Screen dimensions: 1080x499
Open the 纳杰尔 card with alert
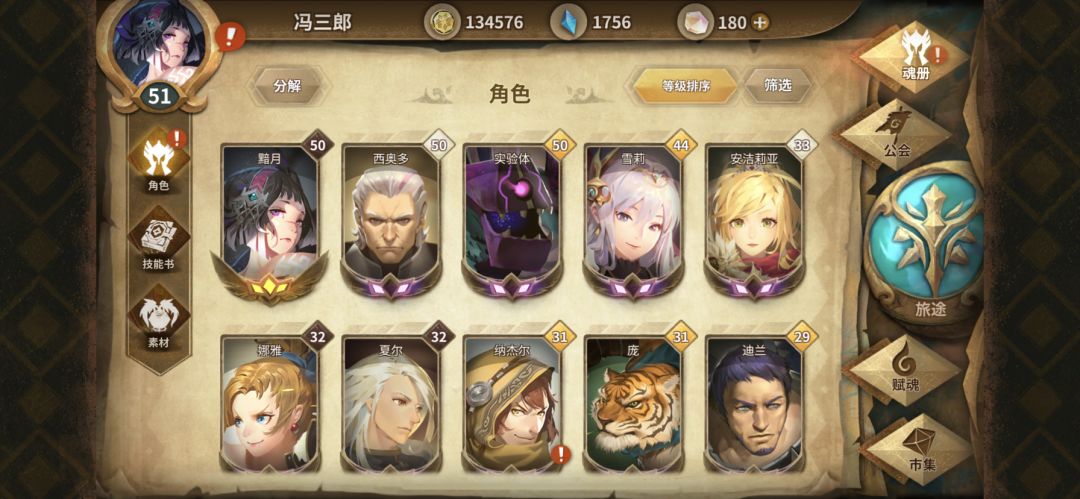coord(512,405)
